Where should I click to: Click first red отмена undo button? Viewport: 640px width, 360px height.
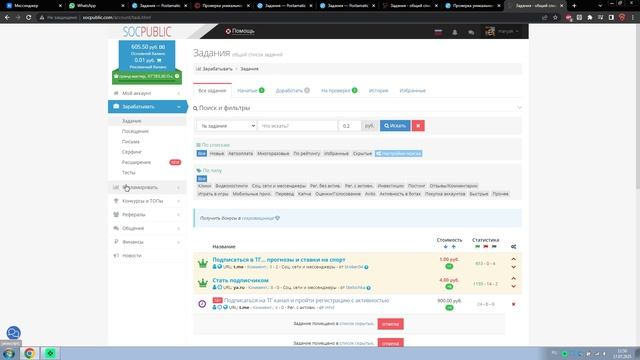point(391,324)
